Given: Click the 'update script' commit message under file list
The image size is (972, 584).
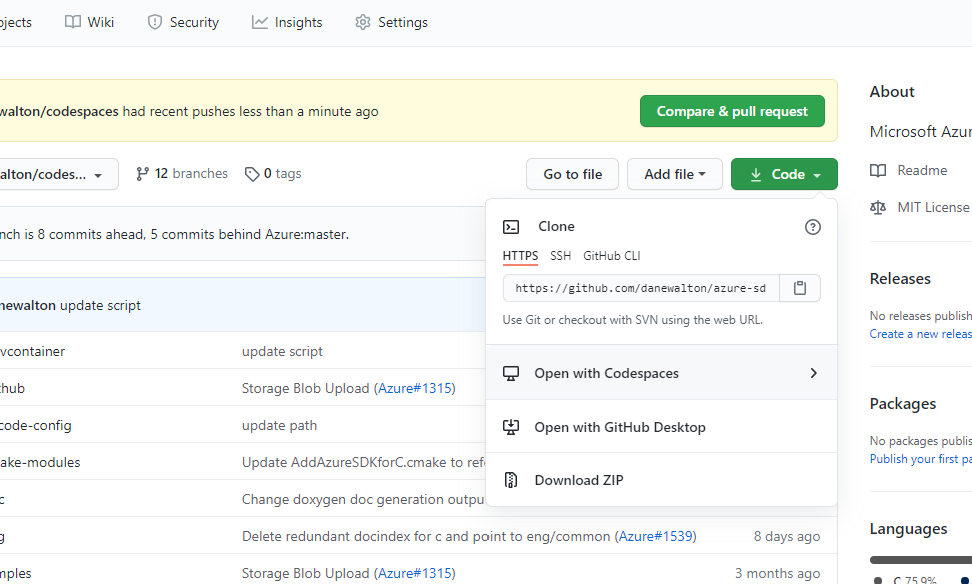Looking at the screenshot, I should [x=282, y=352].
